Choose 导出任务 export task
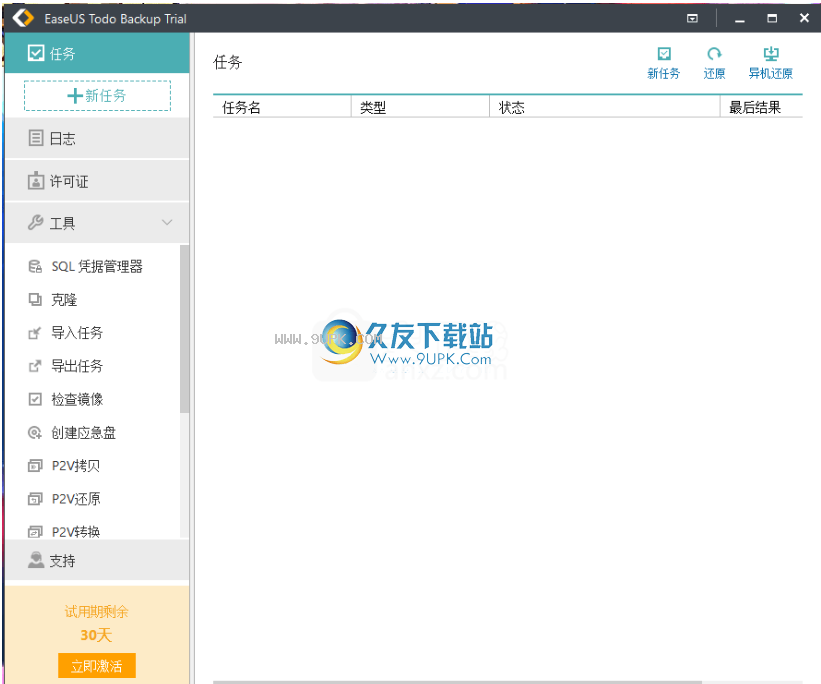This screenshot has width=821, height=684. pos(77,366)
